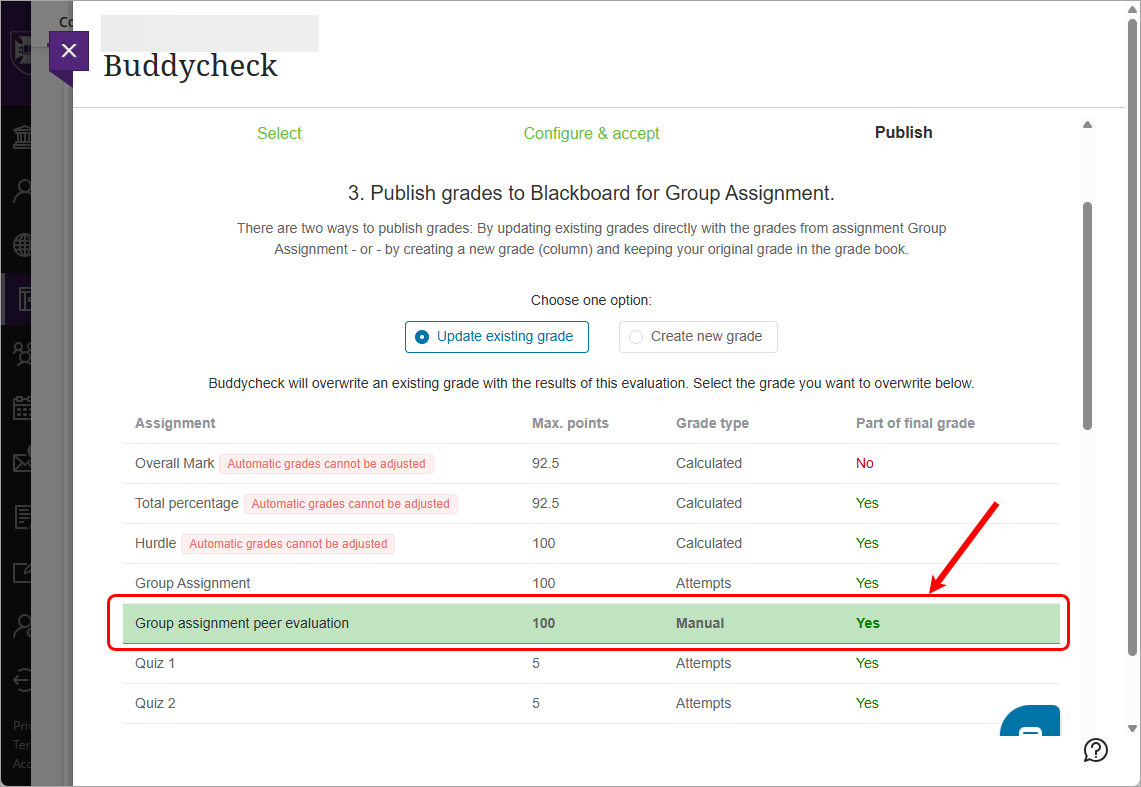Open the help question mark icon
The width and height of the screenshot is (1141, 787).
[x=1095, y=750]
